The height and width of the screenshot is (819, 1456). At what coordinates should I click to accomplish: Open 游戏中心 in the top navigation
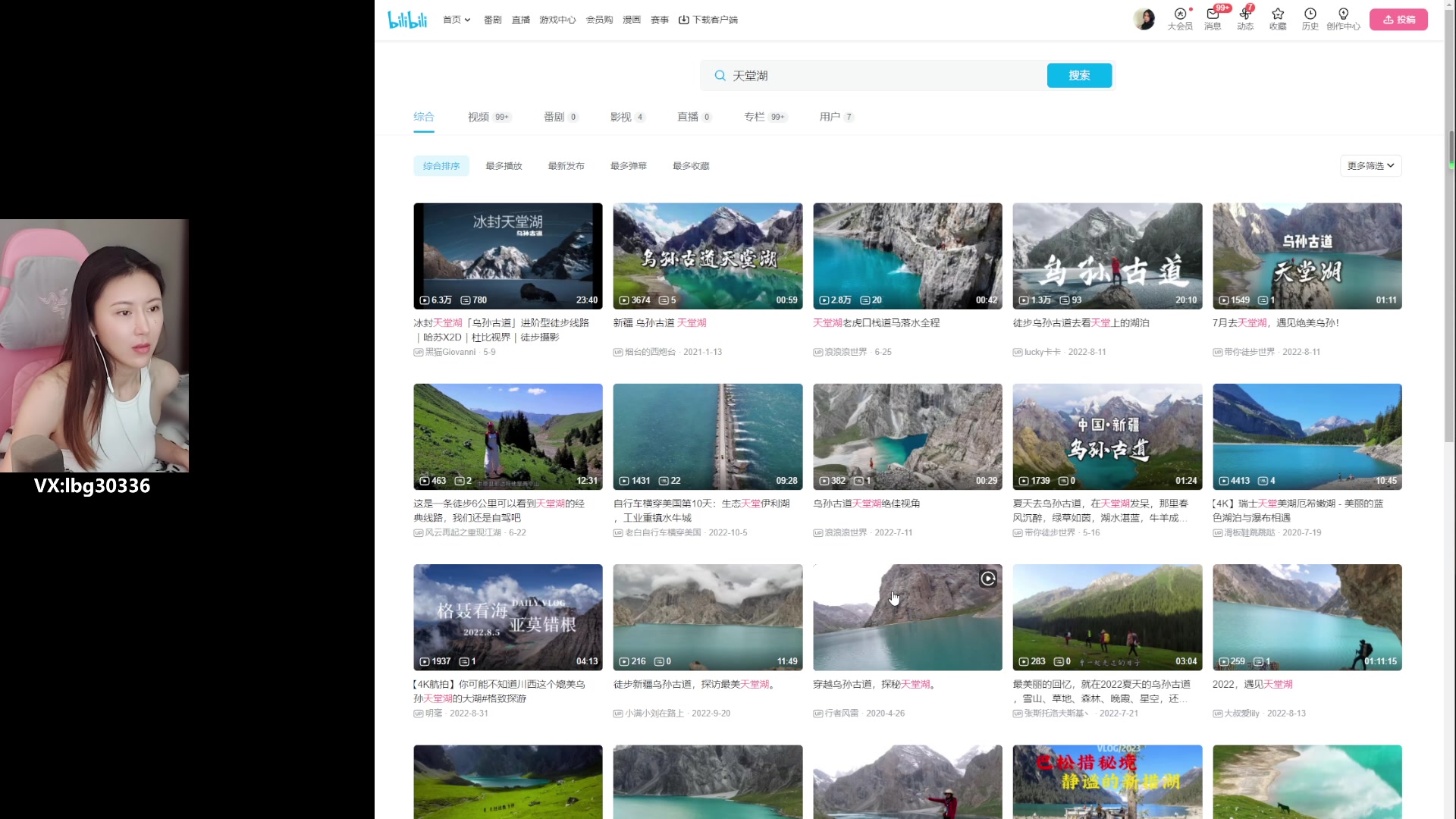557,20
